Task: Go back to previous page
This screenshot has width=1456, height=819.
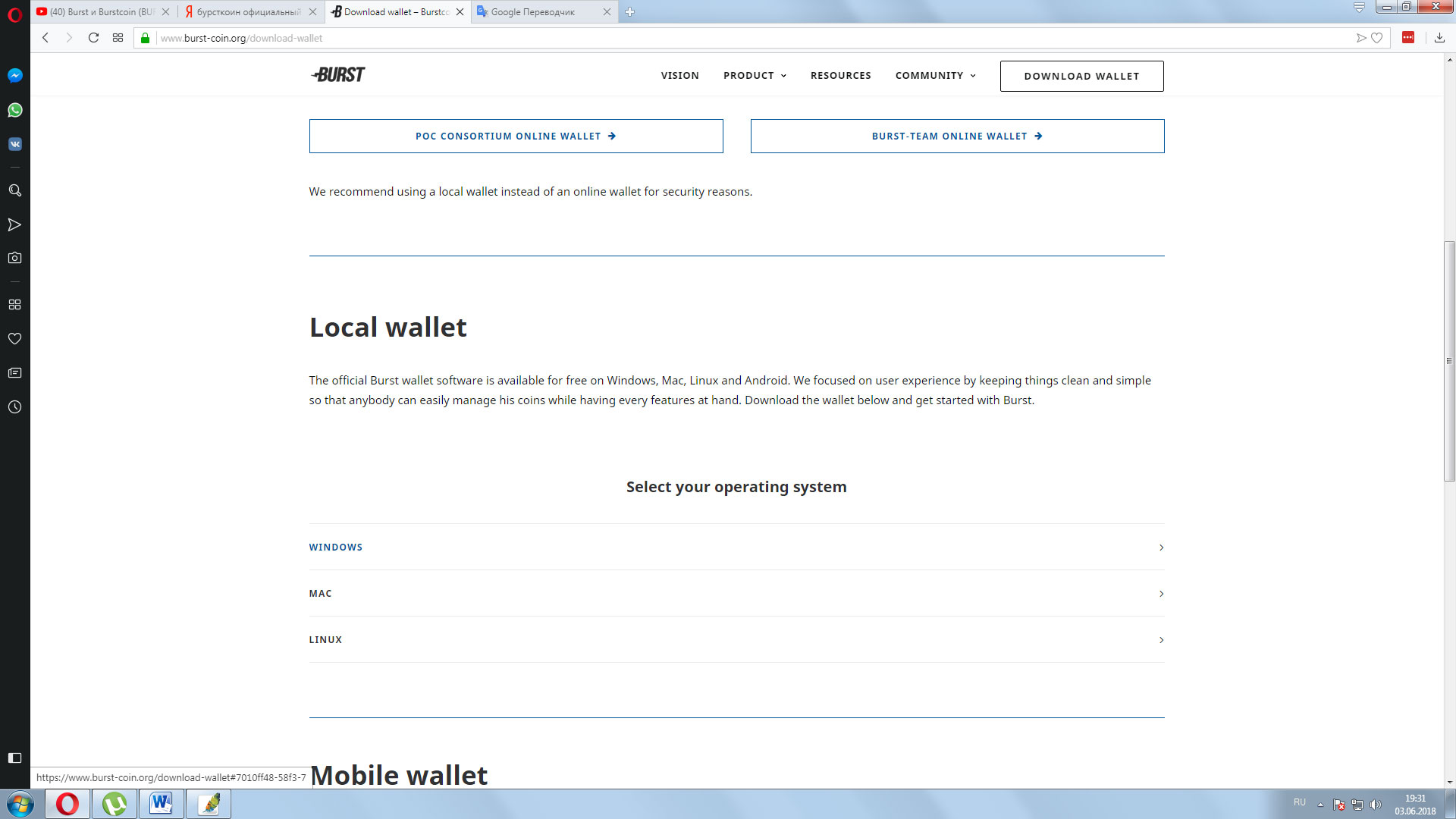Action: pyautogui.click(x=45, y=38)
